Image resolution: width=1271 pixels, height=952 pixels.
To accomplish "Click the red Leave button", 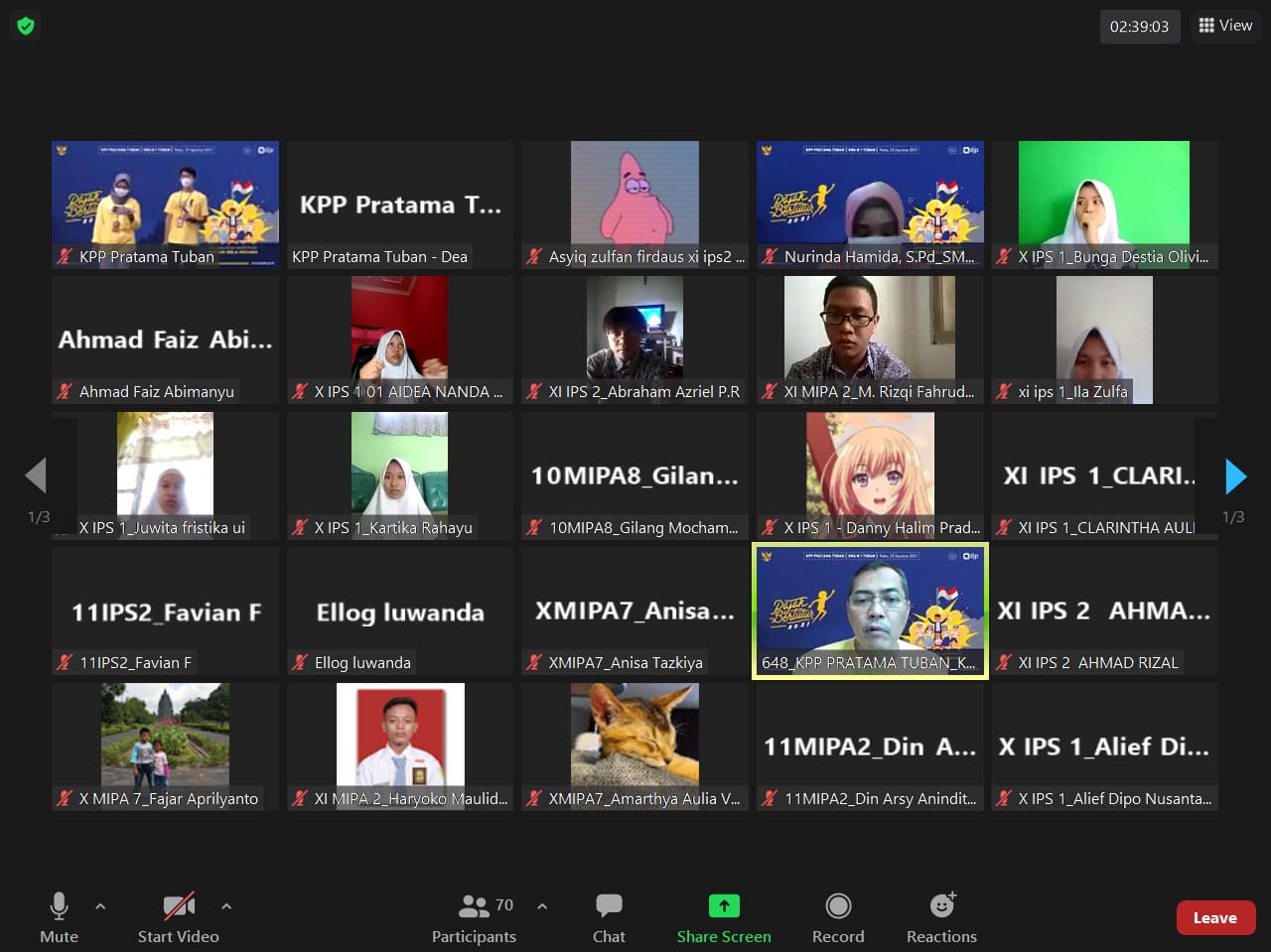I will pyautogui.click(x=1215, y=918).
